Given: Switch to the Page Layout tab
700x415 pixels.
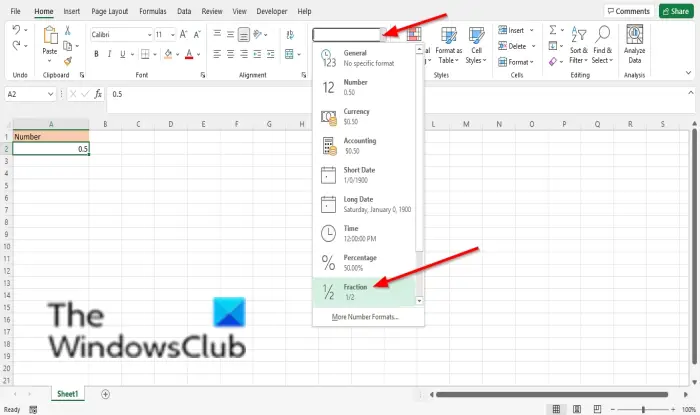Looking at the screenshot, I should point(109,11).
